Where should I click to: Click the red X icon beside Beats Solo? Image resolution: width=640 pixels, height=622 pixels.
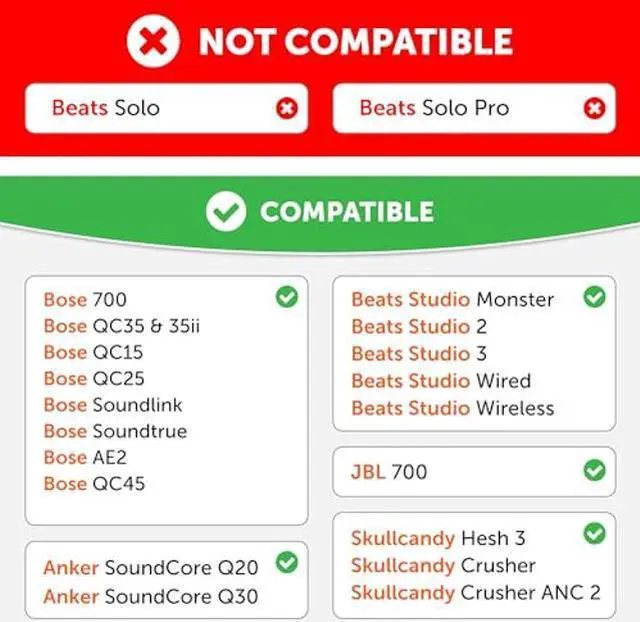pos(287,108)
